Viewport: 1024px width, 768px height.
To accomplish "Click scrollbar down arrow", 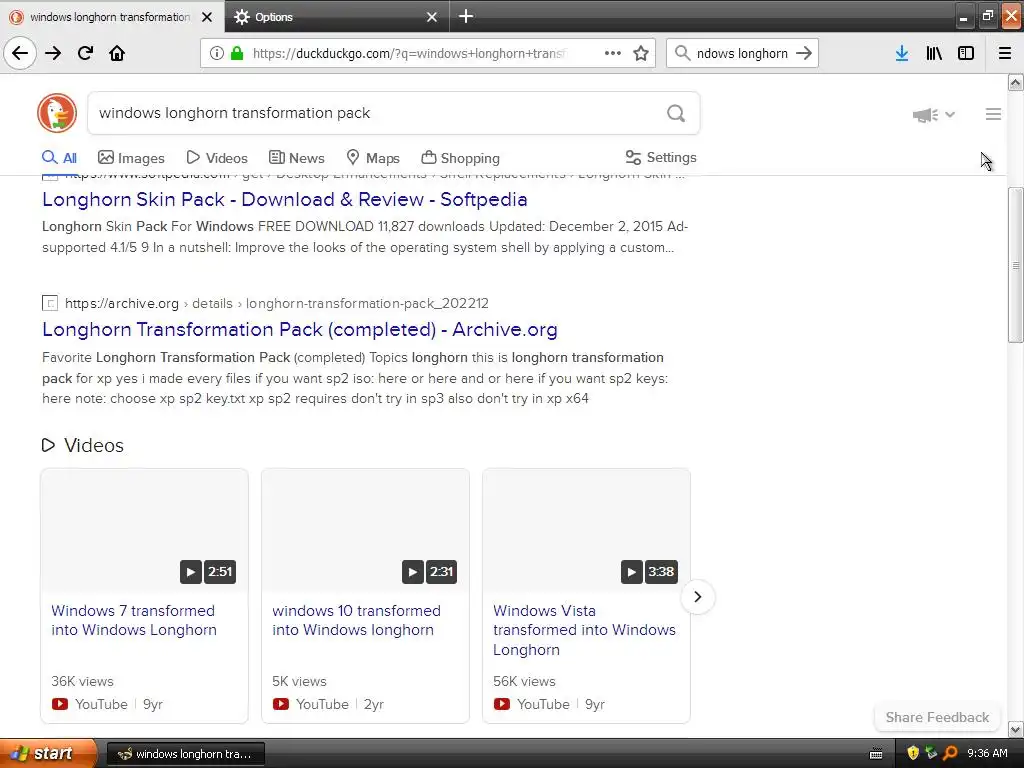I will pos(1016,729).
